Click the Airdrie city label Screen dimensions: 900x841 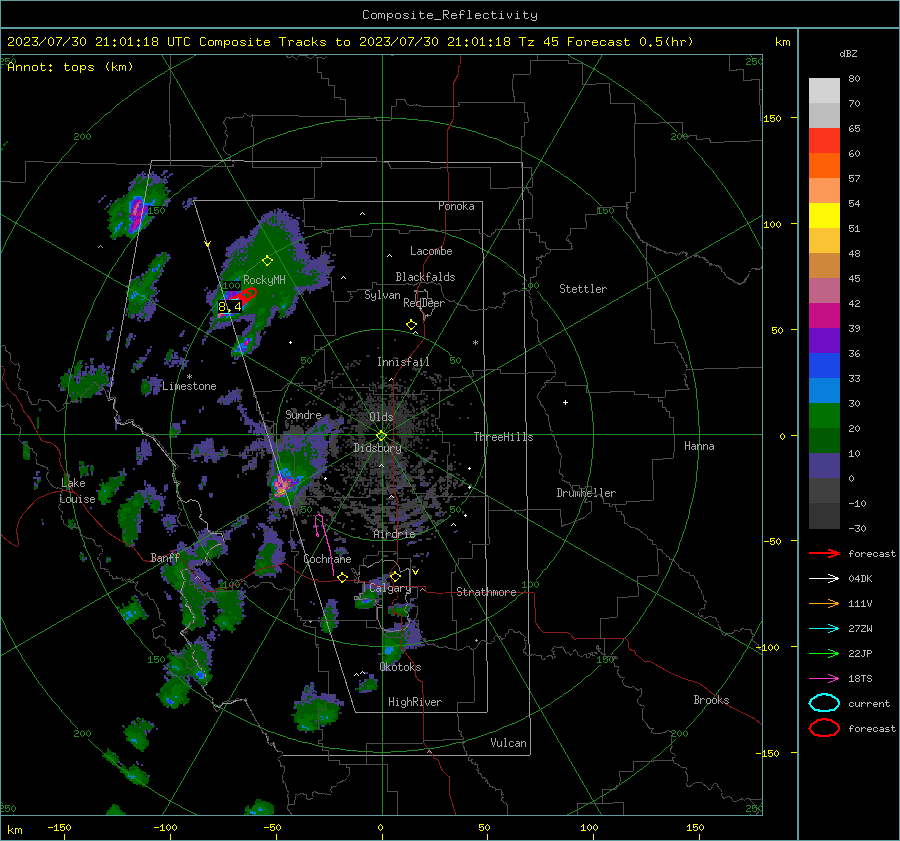click(394, 534)
